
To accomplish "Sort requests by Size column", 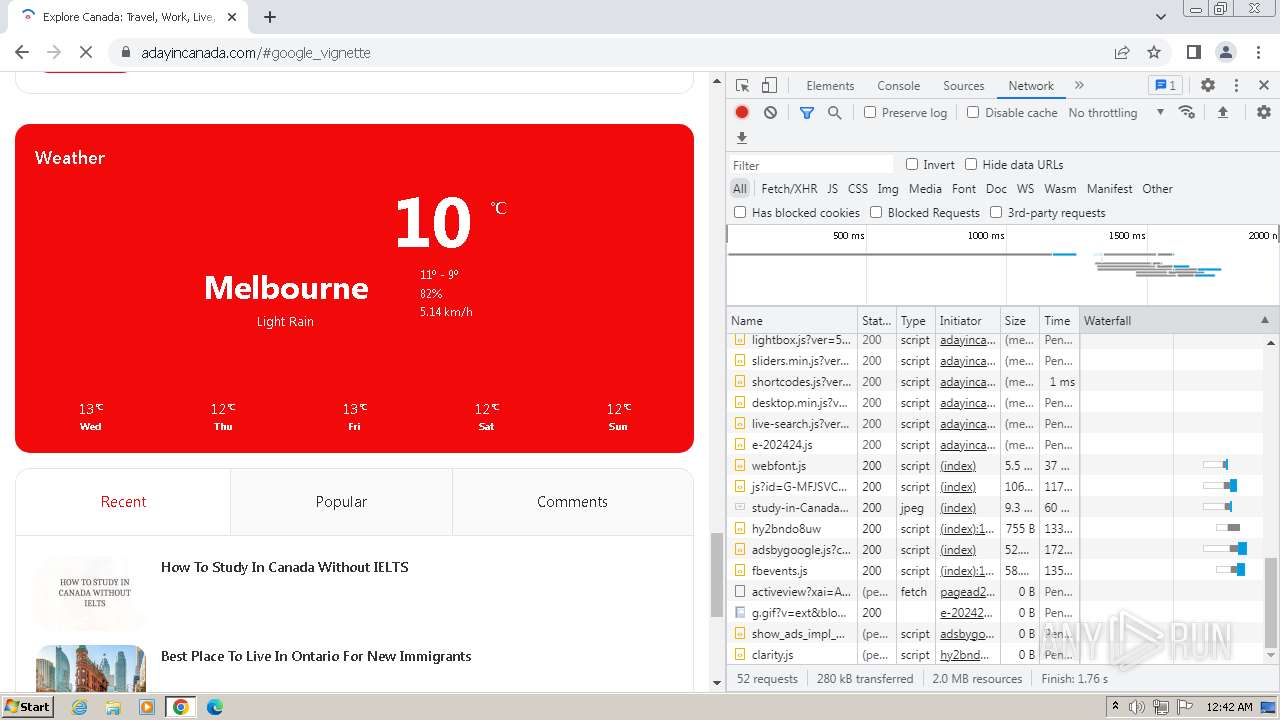I will coord(1019,321).
